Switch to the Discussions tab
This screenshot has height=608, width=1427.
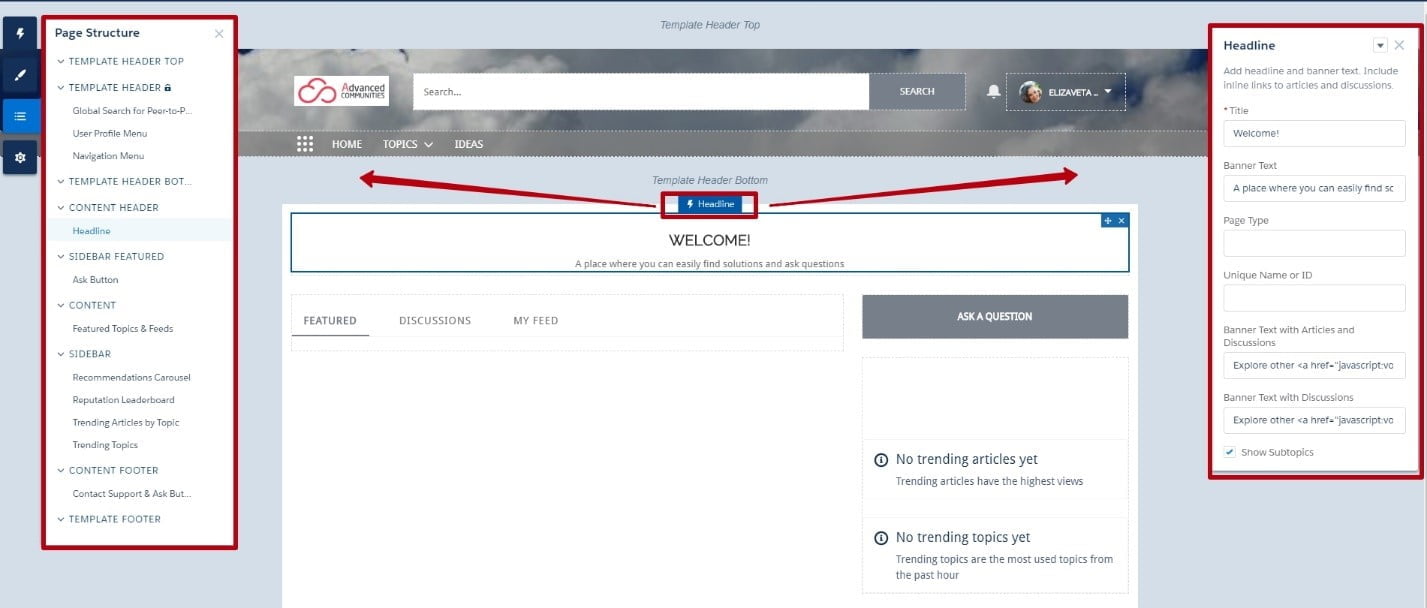[x=435, y=321]
